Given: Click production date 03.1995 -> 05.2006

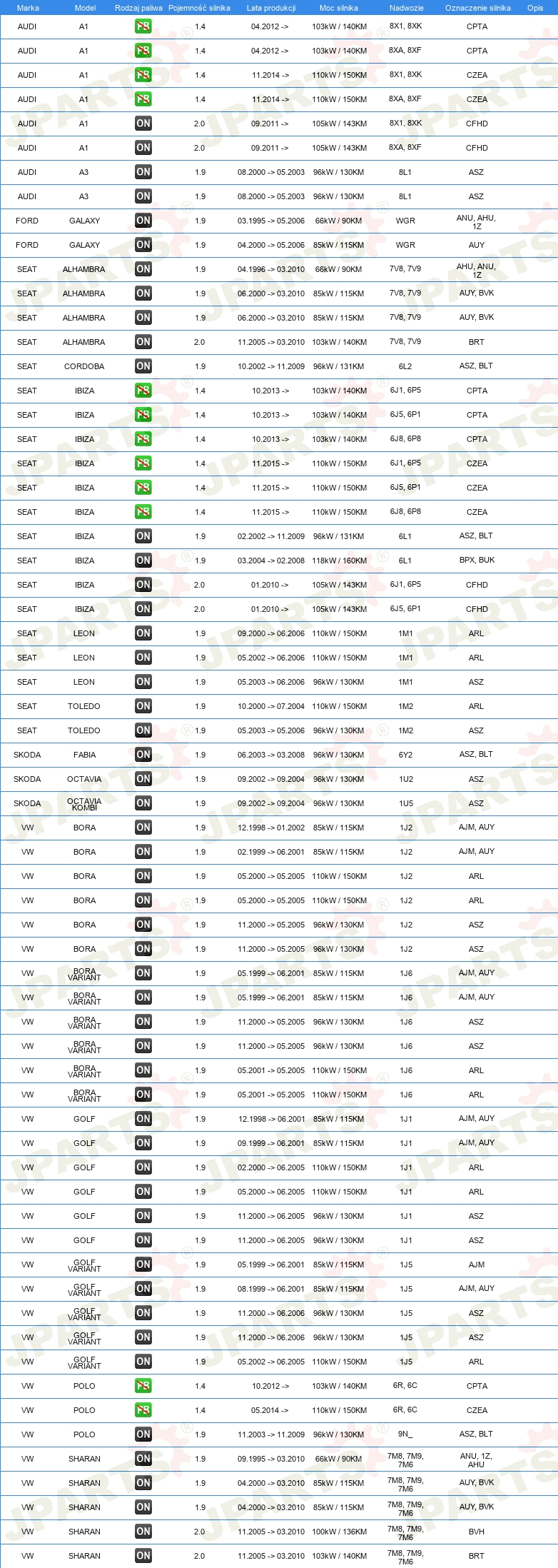Looking at the screenshot, I should [x=271, y=221].
